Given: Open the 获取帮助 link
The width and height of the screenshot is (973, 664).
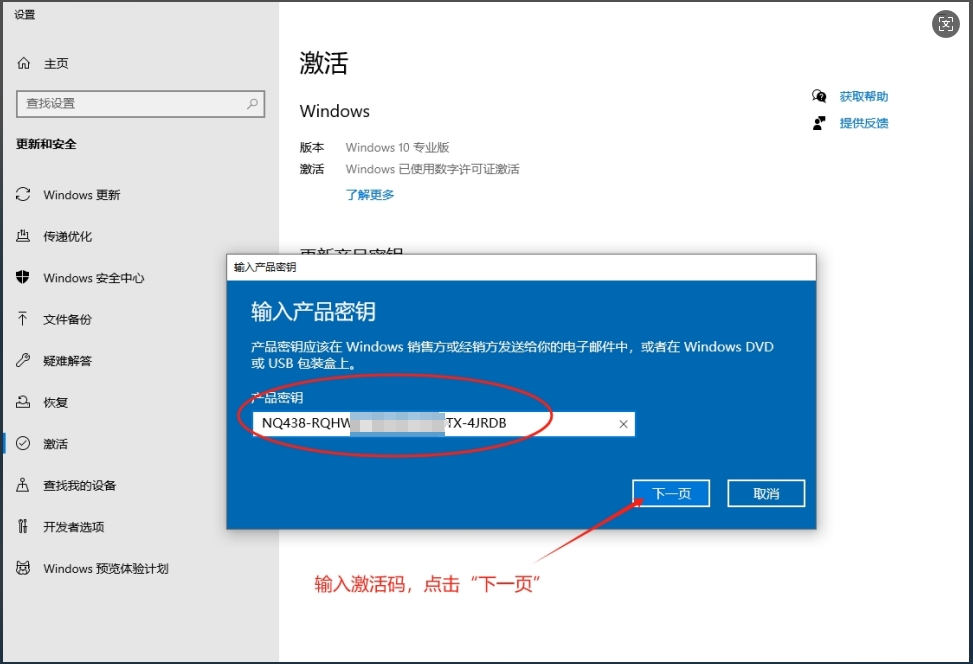Looking at the screenshot, I should point(864,96).
